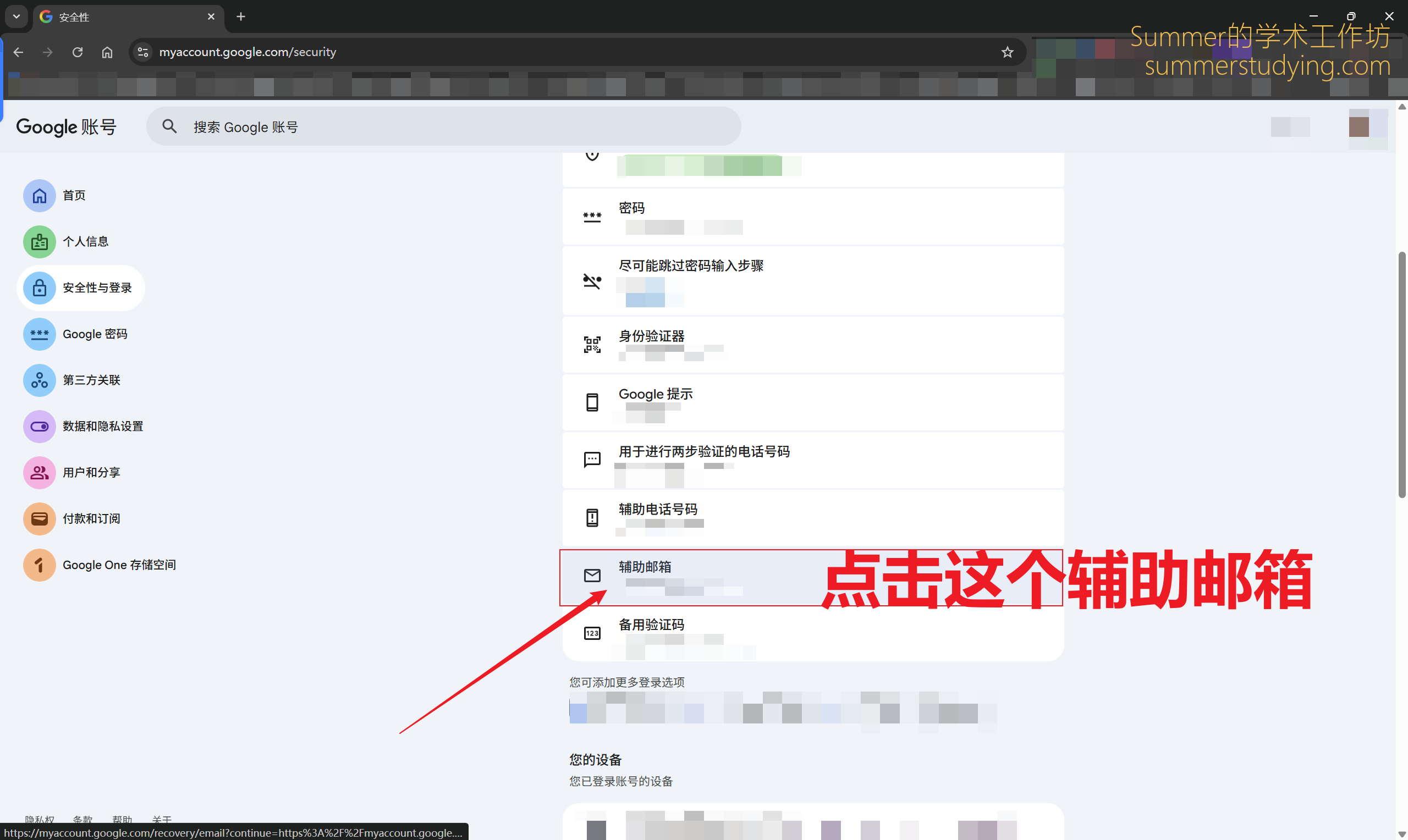1408x840 pixels.
Task: Select 安全性与登录 menu item
Action: pyautogui.click(x=97, y=288)
